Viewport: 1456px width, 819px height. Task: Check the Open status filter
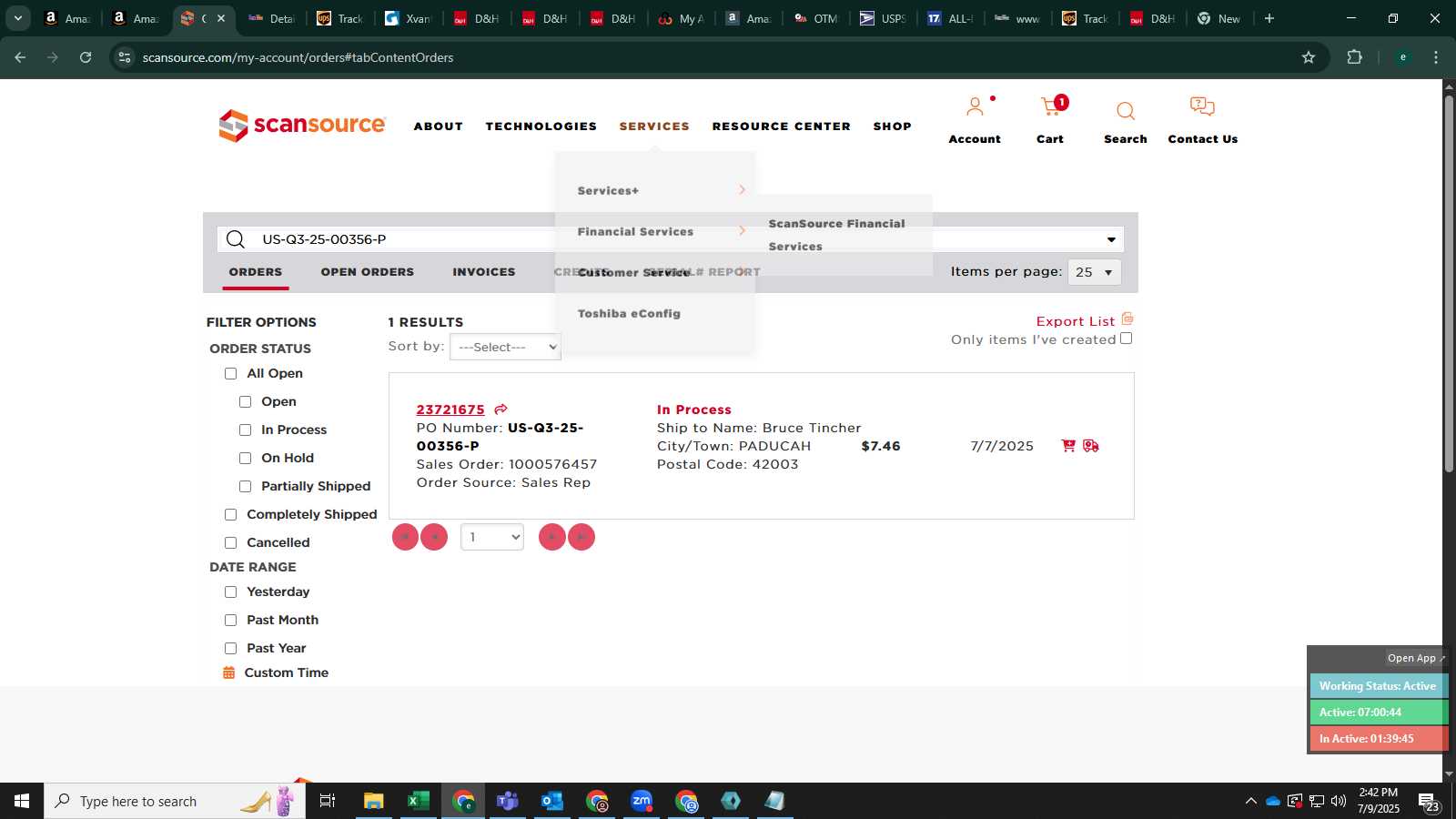pyautogui.click(x=246, y=402)
